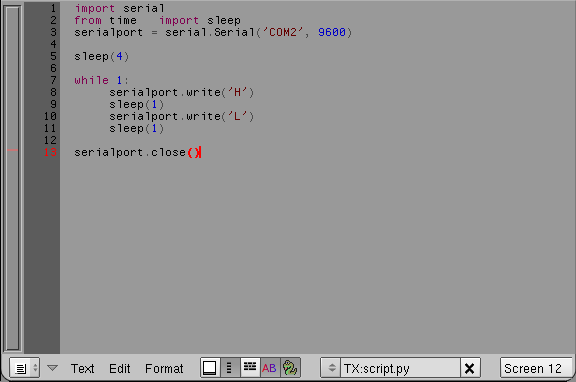The width and height of the screenshot is (576, 382).
Task: Click the TX:script.py name field
Action: pyautogui.click(x=400, y=368)
